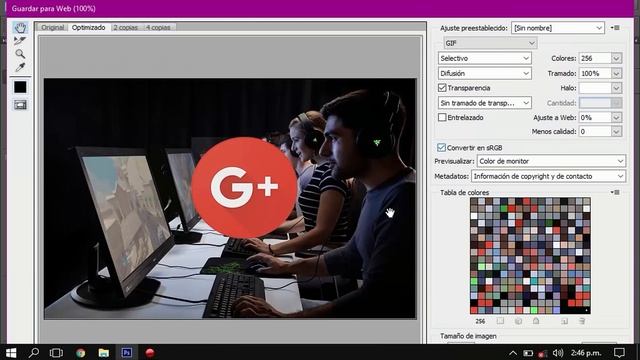
Task: Open the GIF file format dropdown
Action: click(490, 43)
